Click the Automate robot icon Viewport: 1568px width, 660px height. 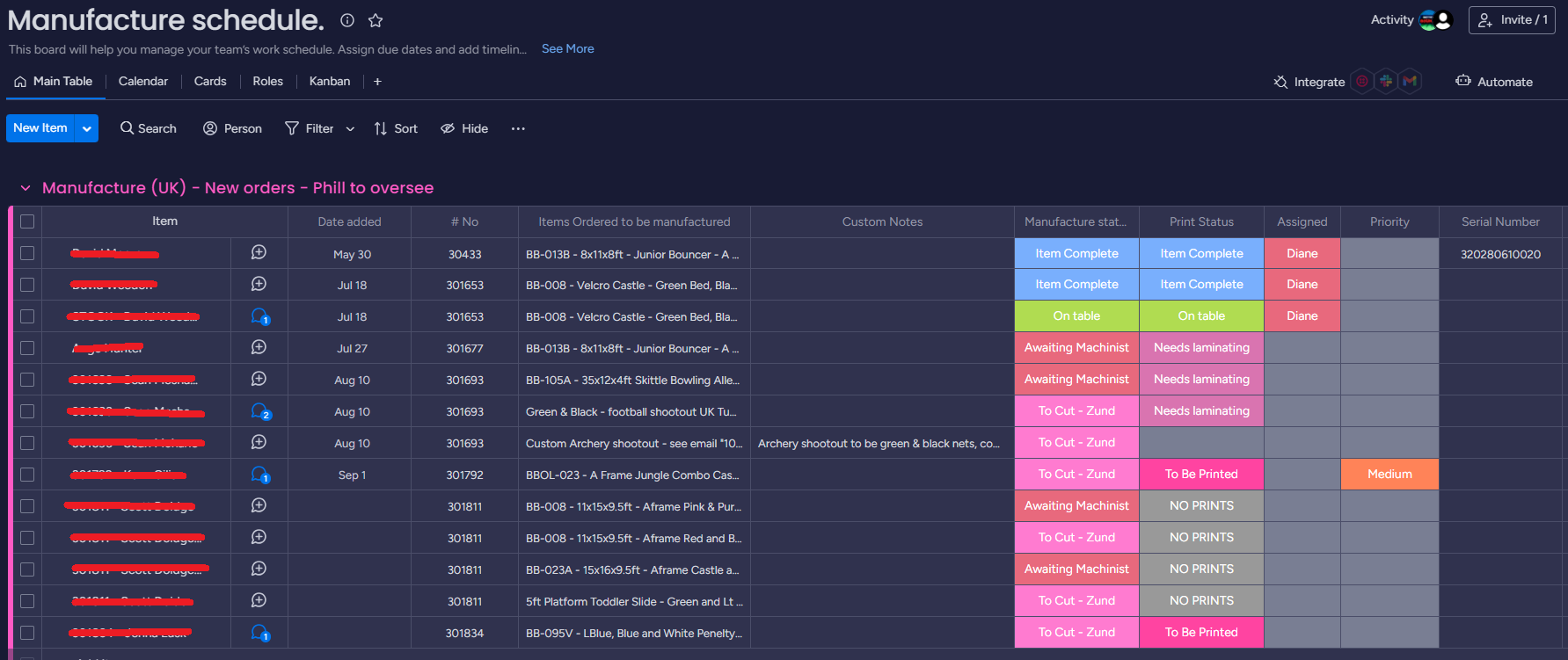(x=1463, y=81)
